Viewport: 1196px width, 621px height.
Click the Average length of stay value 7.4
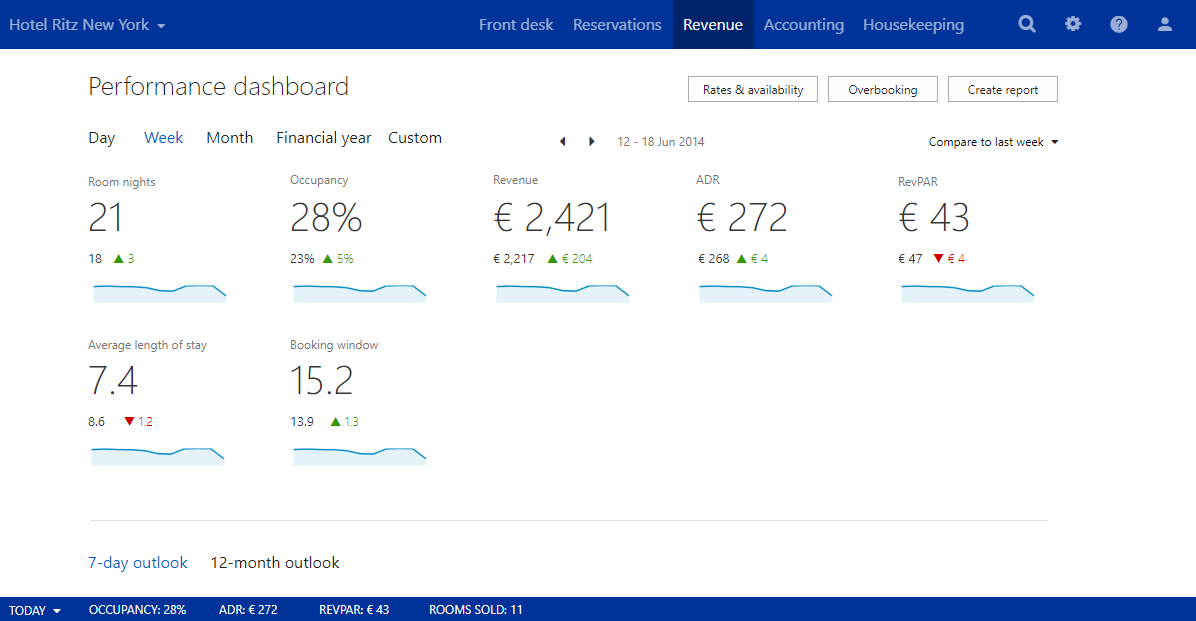tap(113, 381)
